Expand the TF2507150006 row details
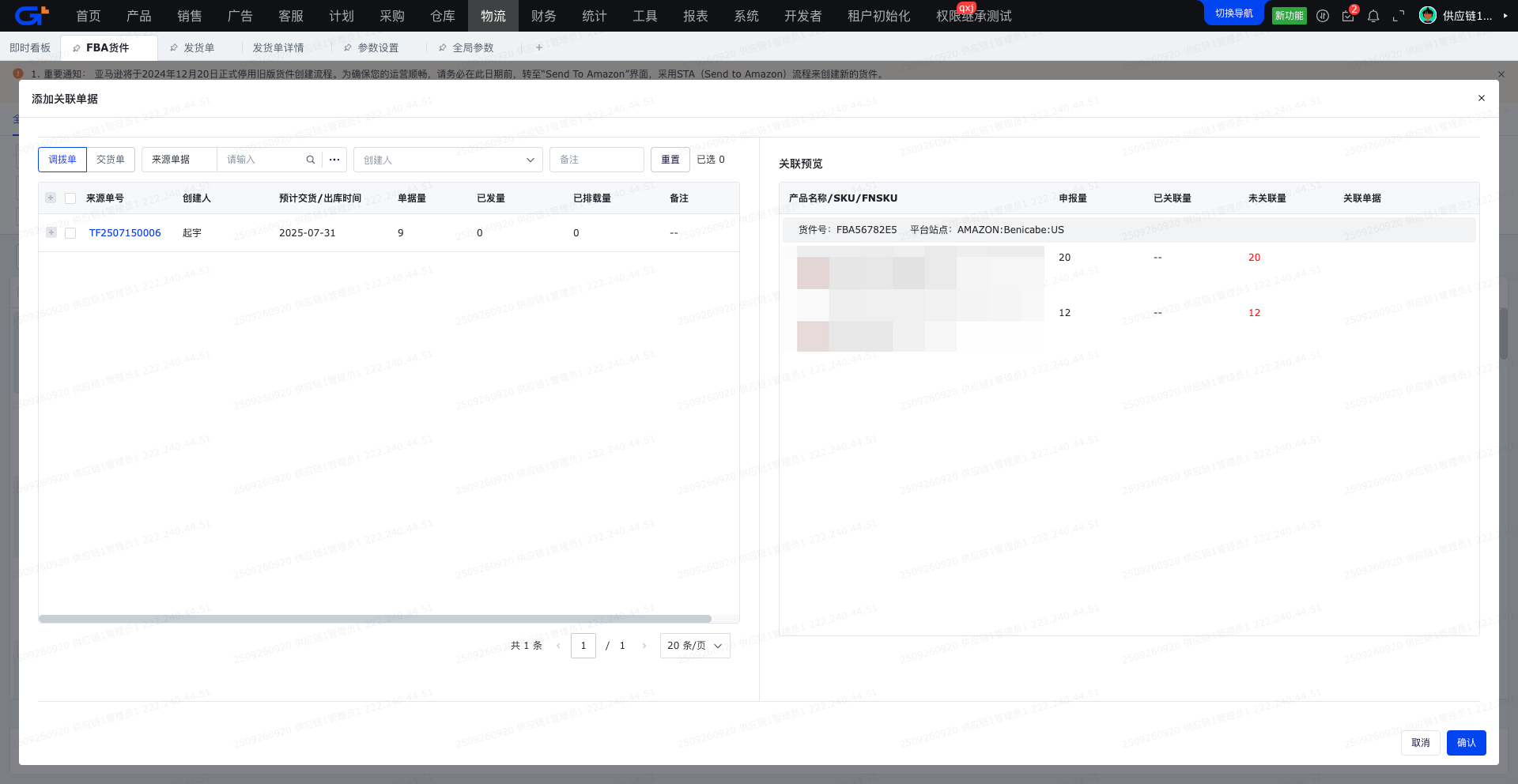 click(51, 232)
